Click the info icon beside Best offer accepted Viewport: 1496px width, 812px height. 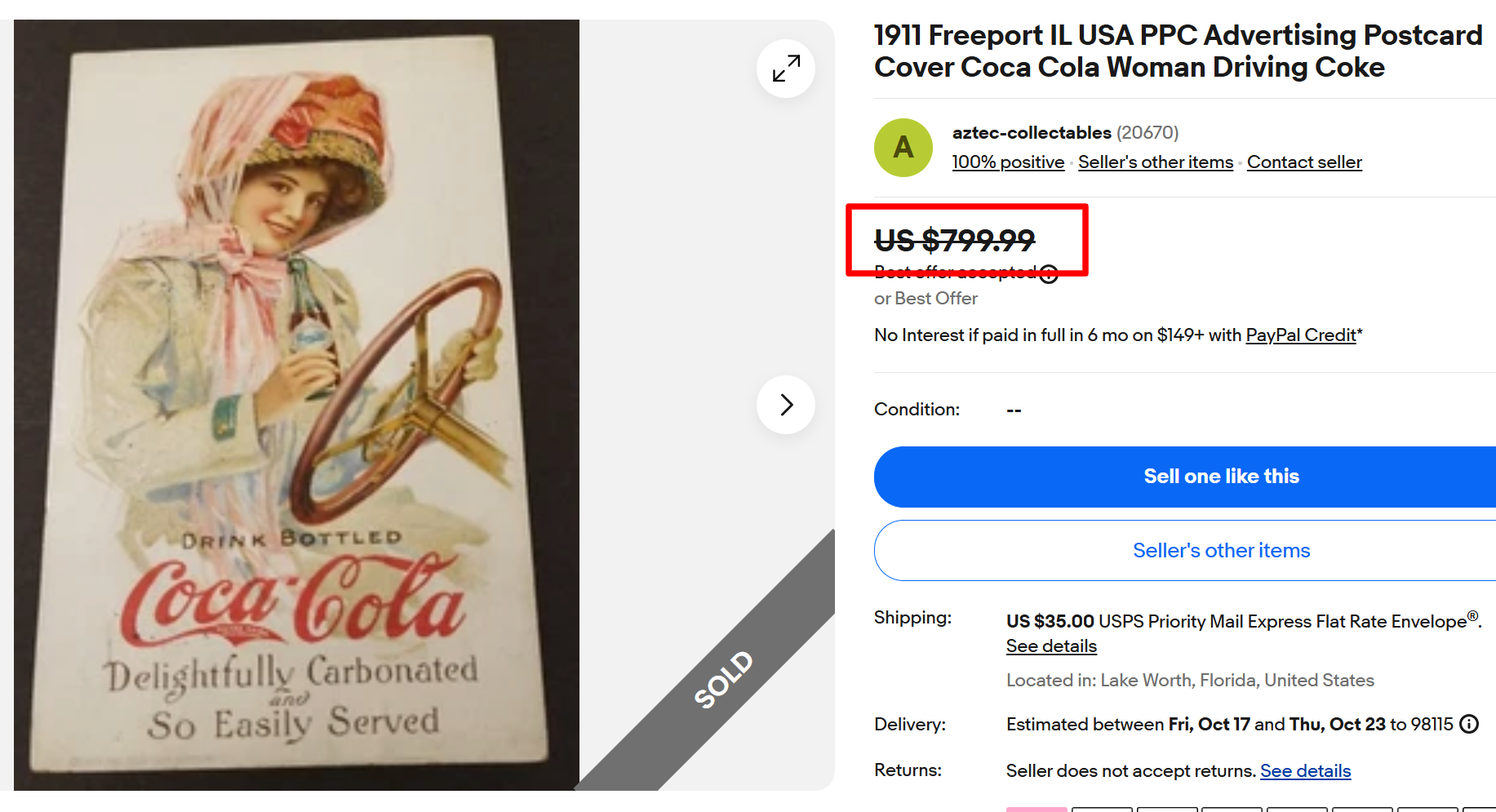click(1050, 273)
